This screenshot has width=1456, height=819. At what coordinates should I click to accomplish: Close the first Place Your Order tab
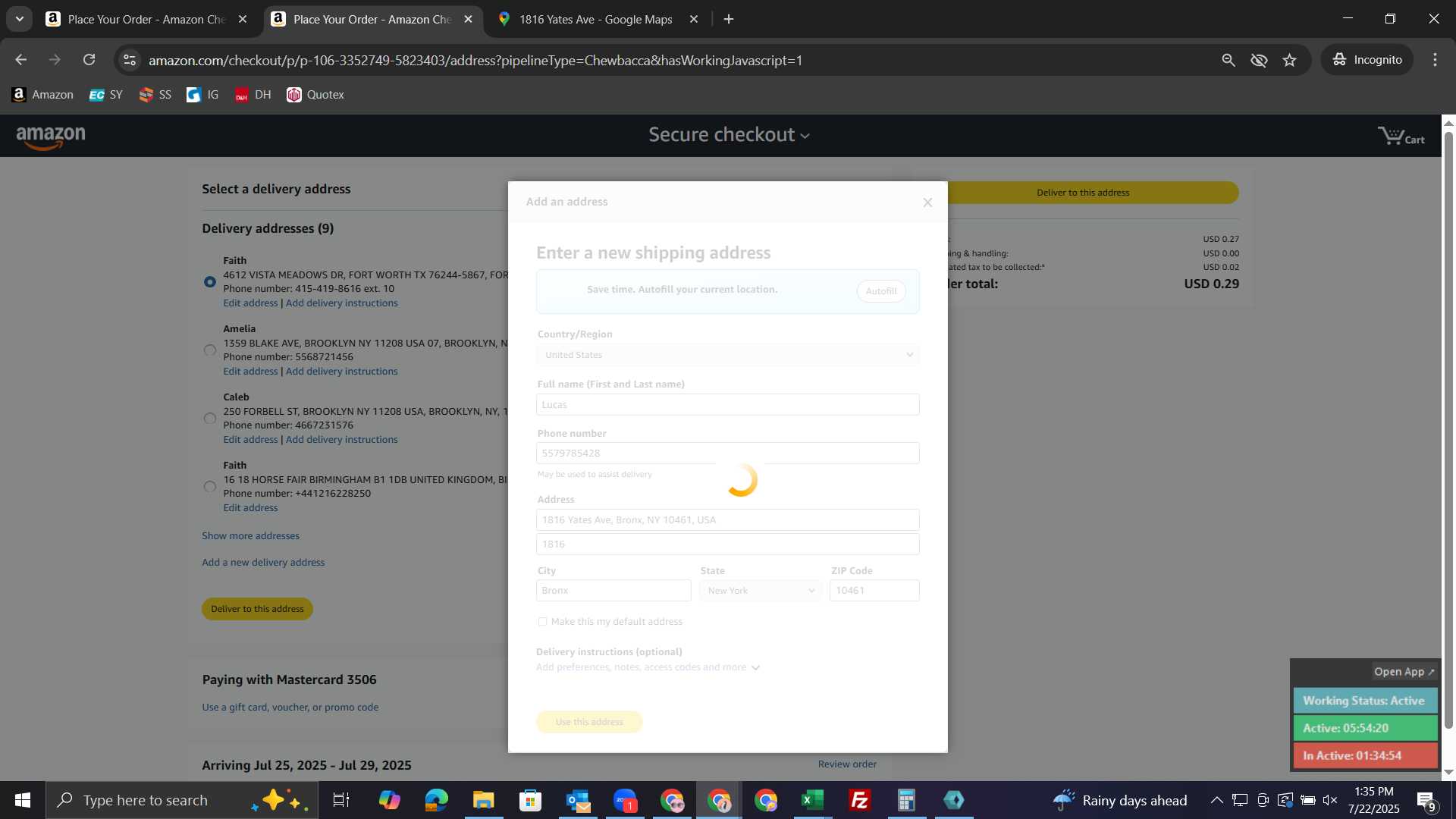(x=243, y=19)
